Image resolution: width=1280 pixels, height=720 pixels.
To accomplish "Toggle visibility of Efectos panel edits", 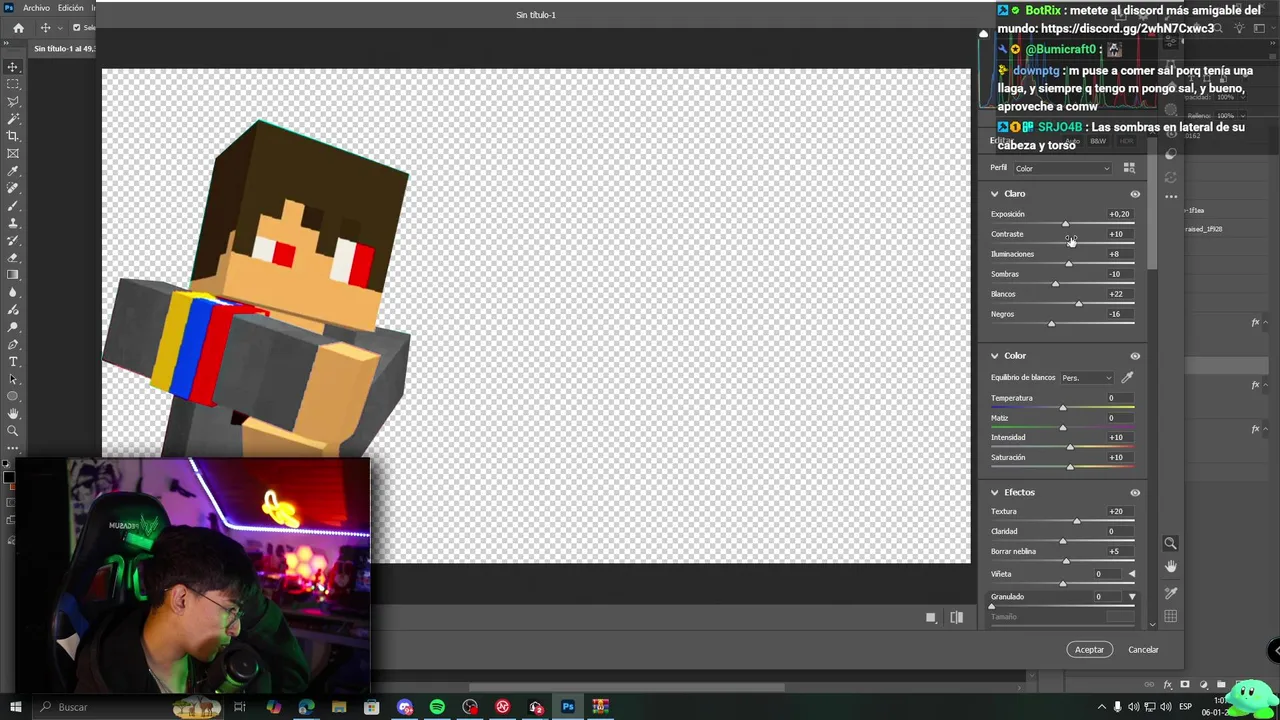I will click(1135, 493).
